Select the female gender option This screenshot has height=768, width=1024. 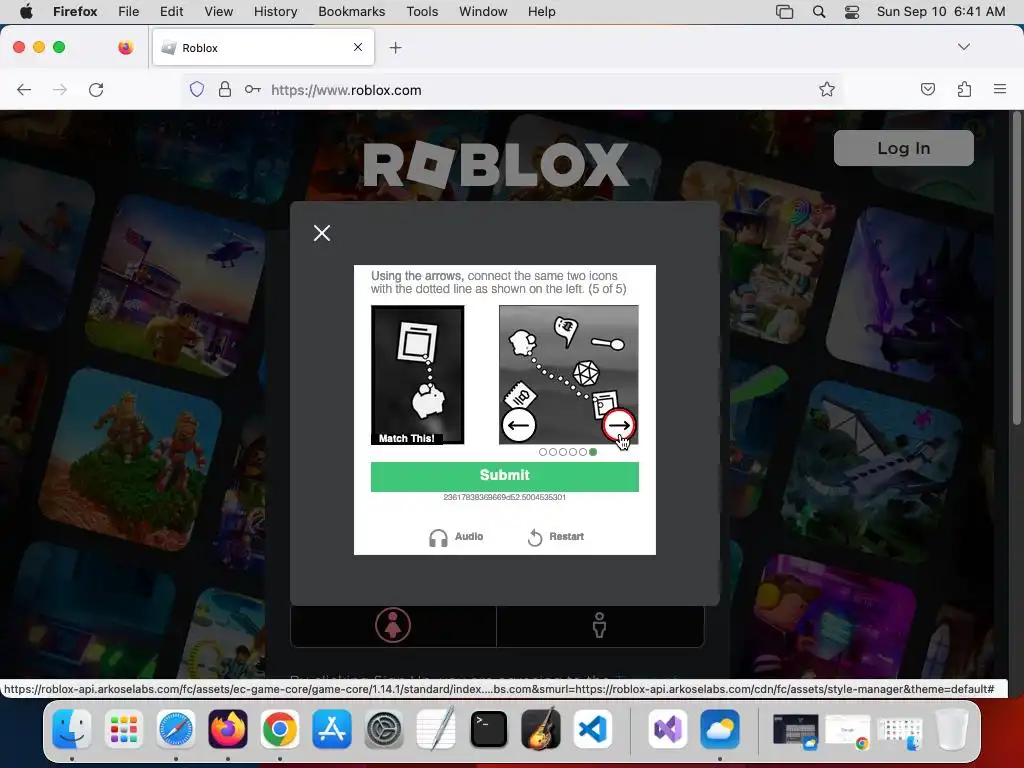pos(392,626)
